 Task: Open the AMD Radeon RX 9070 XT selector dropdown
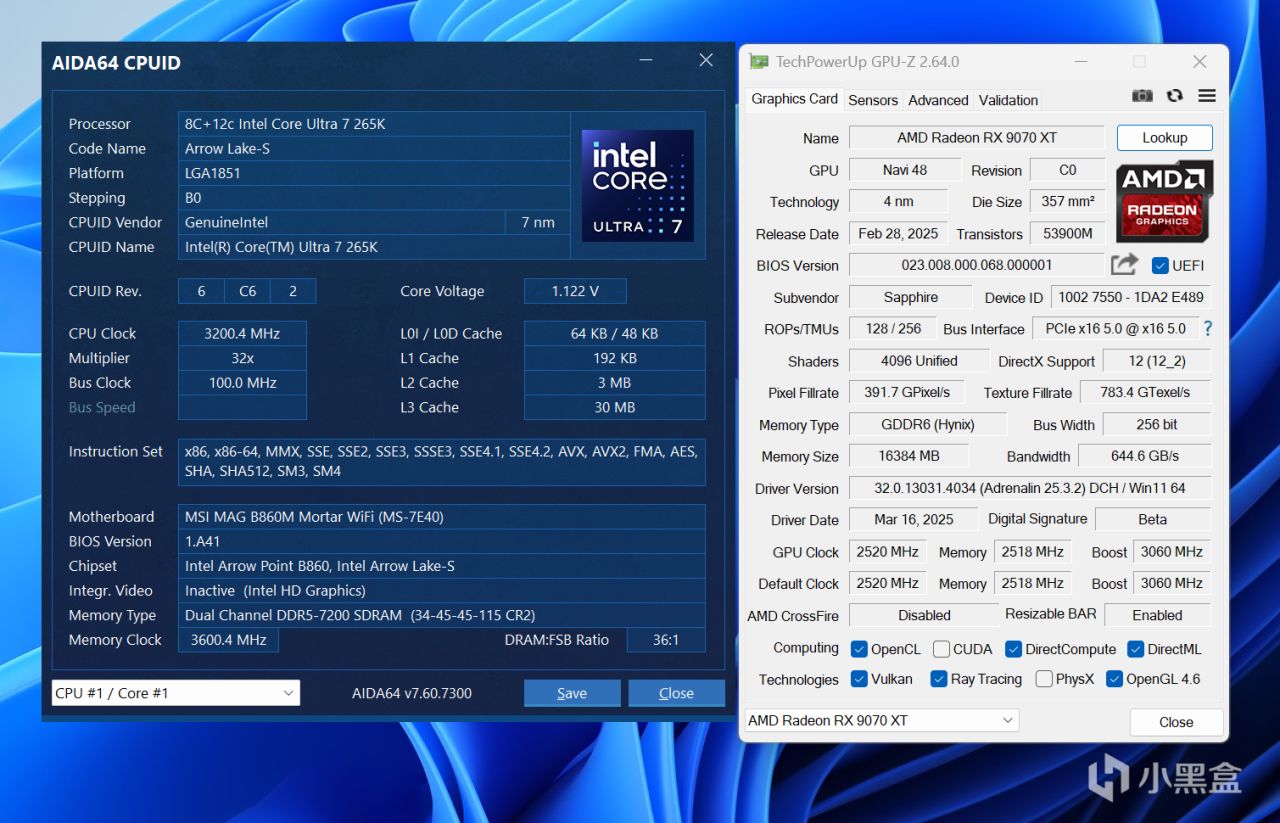(x=882, y=720)
